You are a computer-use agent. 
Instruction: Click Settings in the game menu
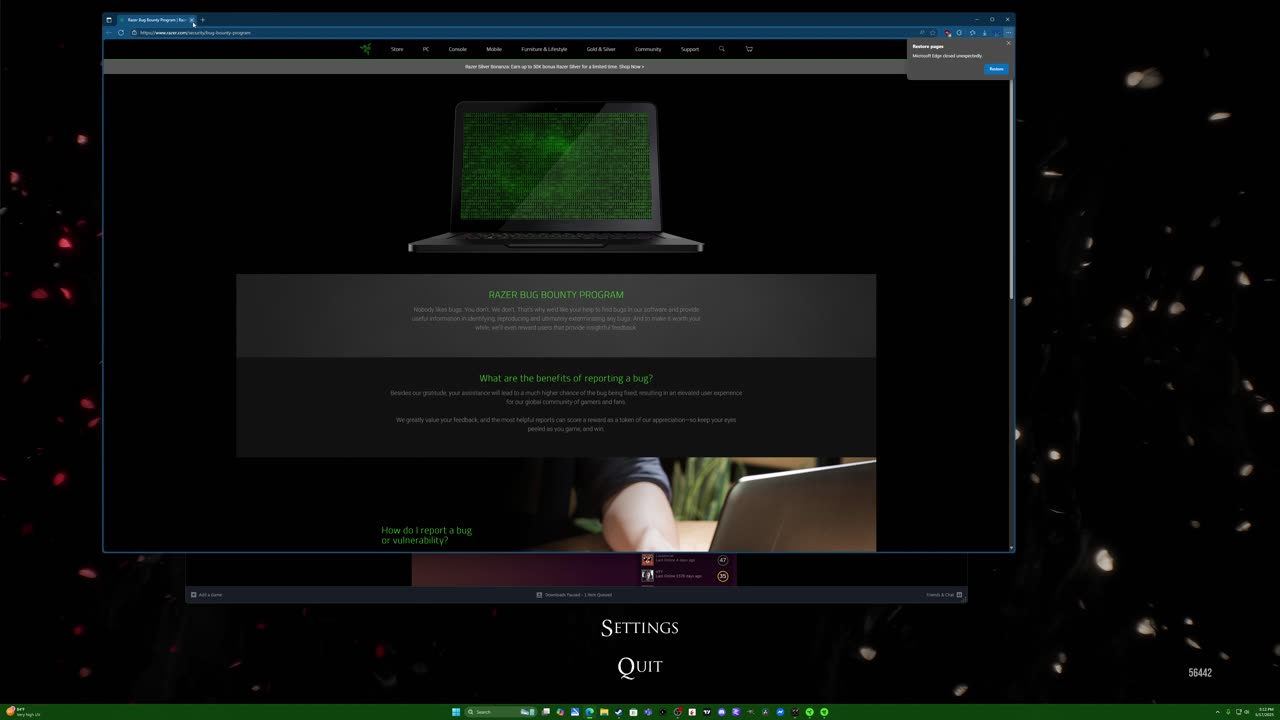tap(640, 628)
